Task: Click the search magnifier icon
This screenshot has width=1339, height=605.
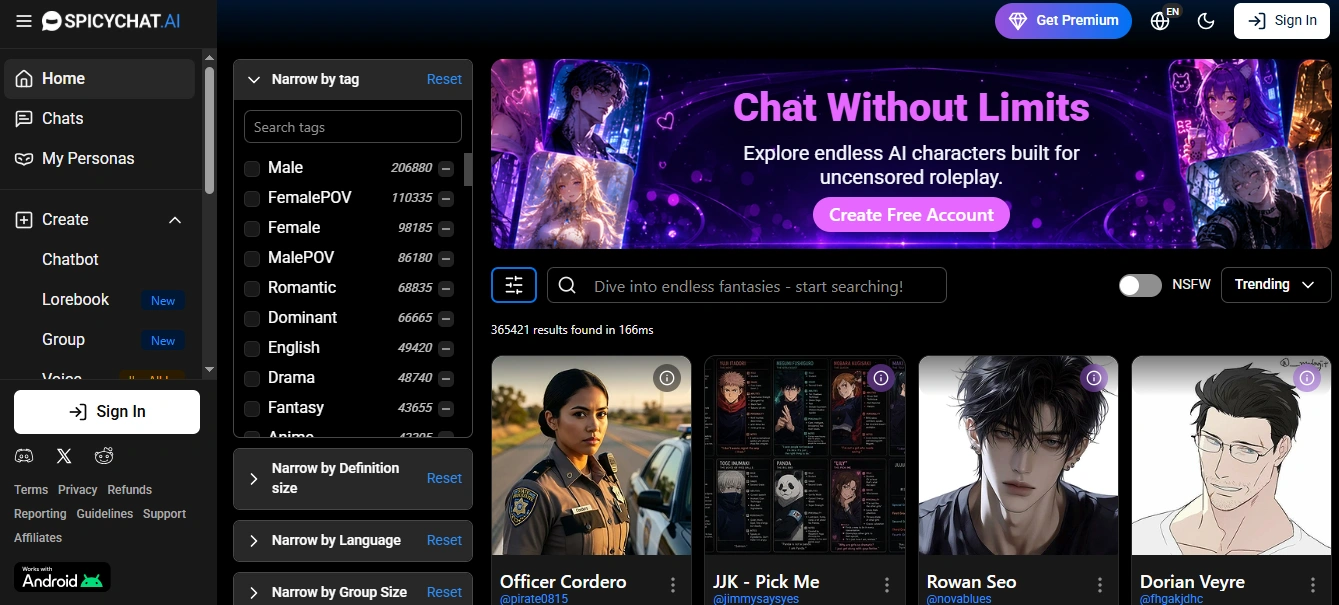Action: point(567,285)
